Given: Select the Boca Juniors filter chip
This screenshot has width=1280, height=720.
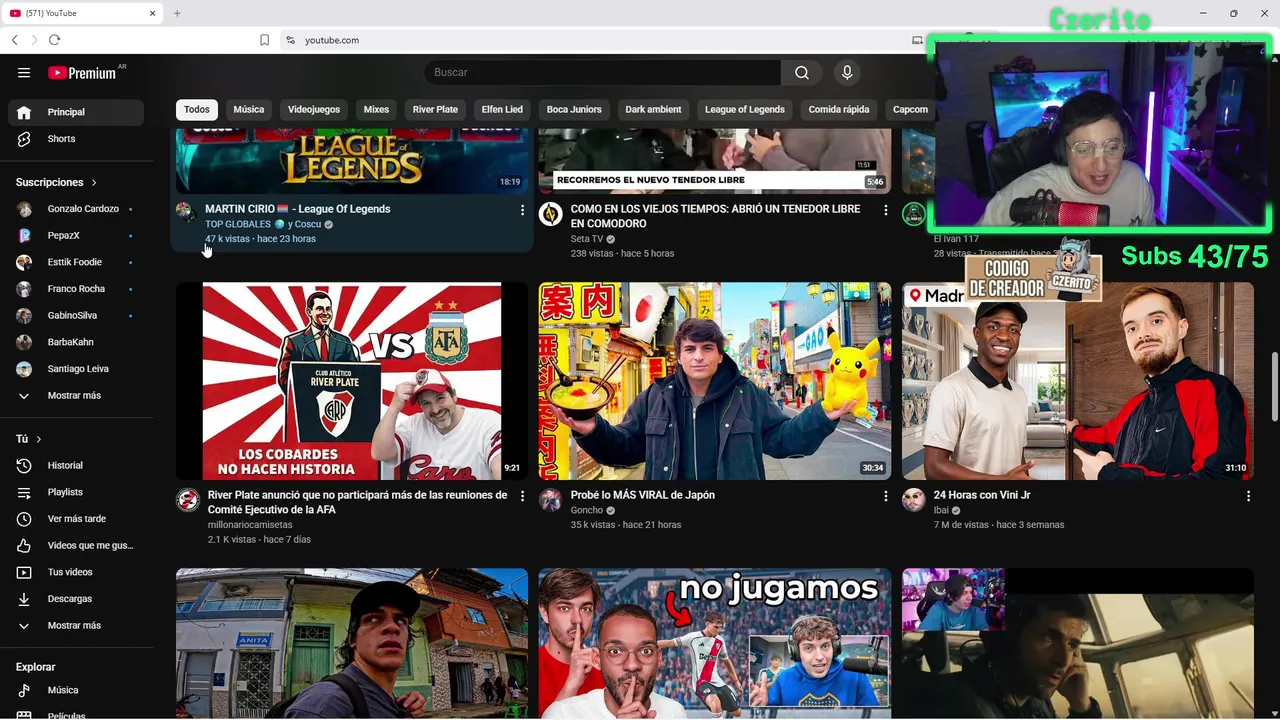Looking at the screenshot, I should click(x=574, y=110).
